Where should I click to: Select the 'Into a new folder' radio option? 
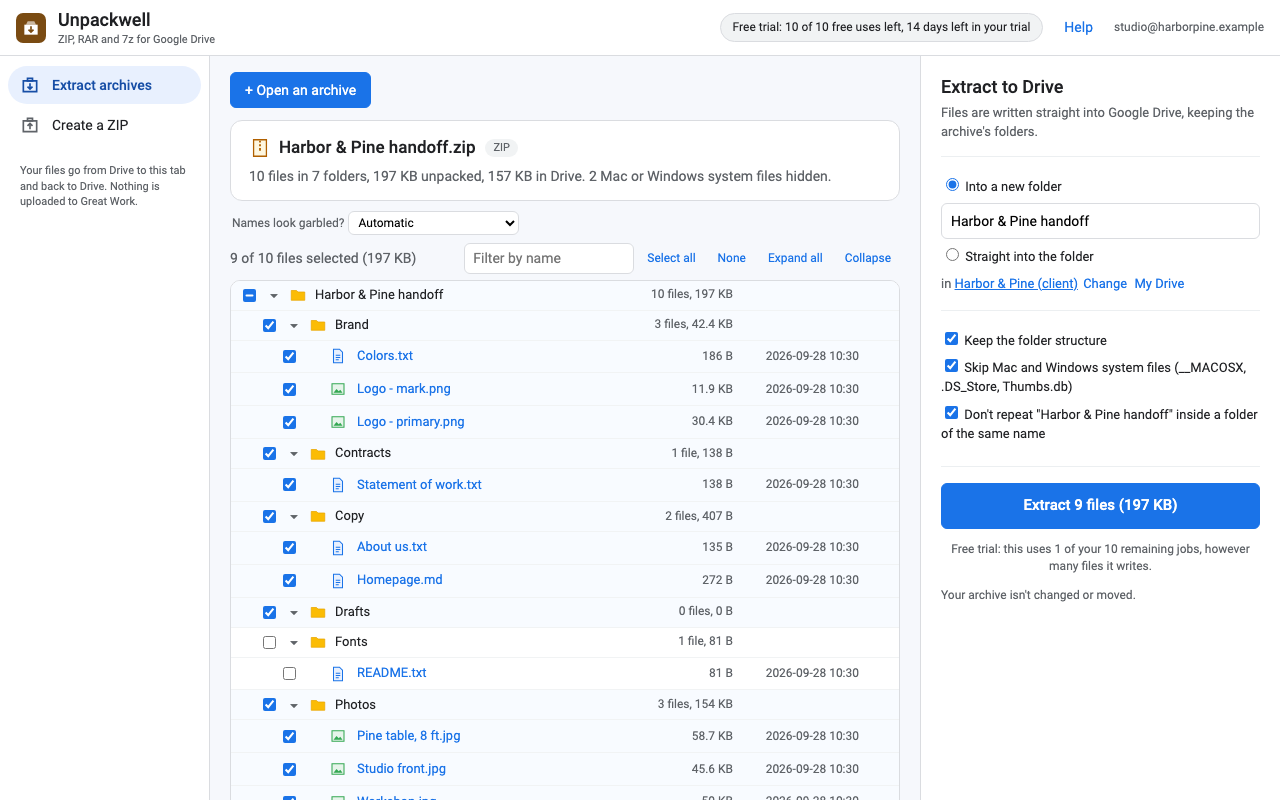[x=952, y=185]
